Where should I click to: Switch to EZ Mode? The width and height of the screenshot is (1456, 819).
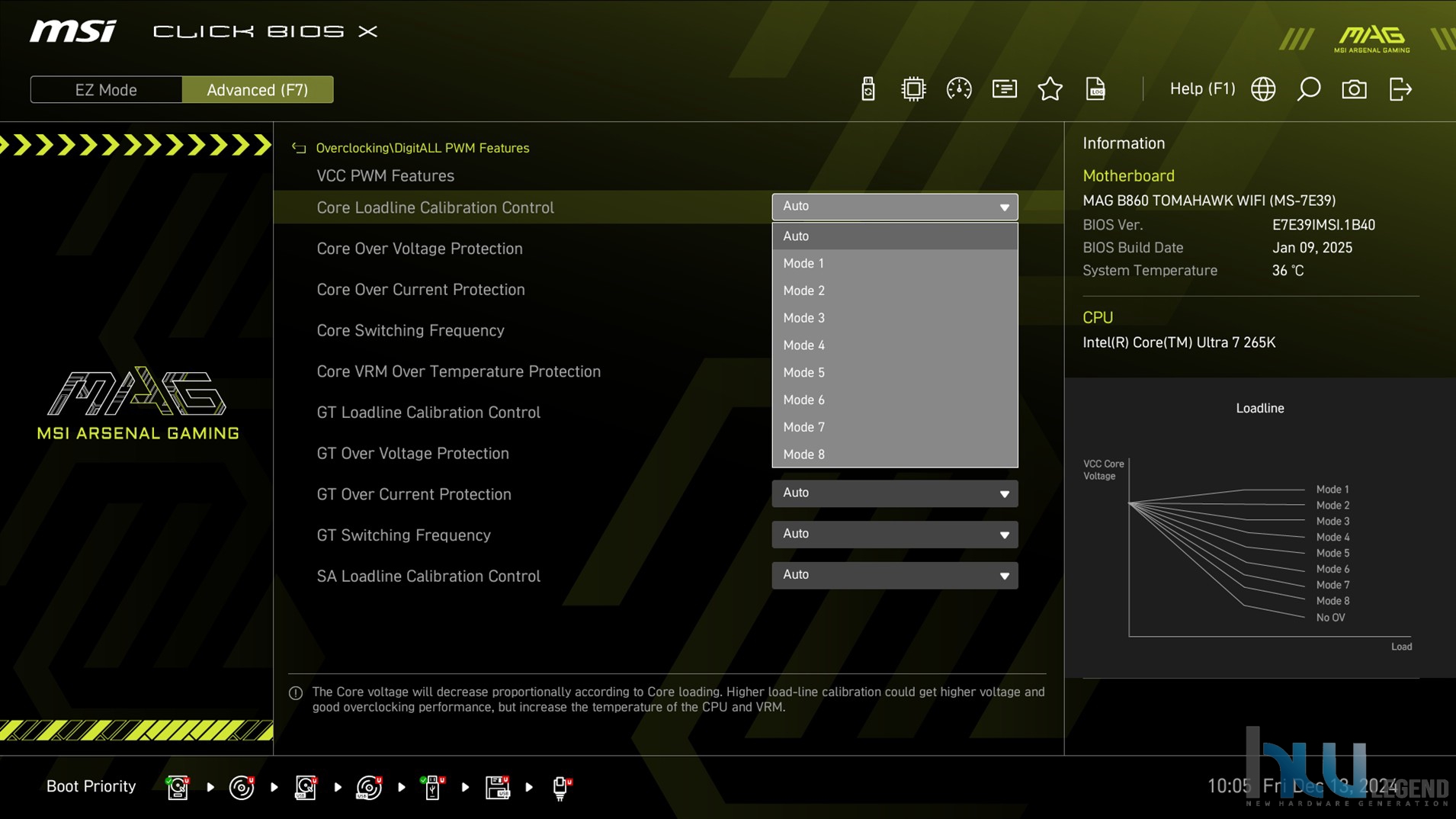click(106, 90)
